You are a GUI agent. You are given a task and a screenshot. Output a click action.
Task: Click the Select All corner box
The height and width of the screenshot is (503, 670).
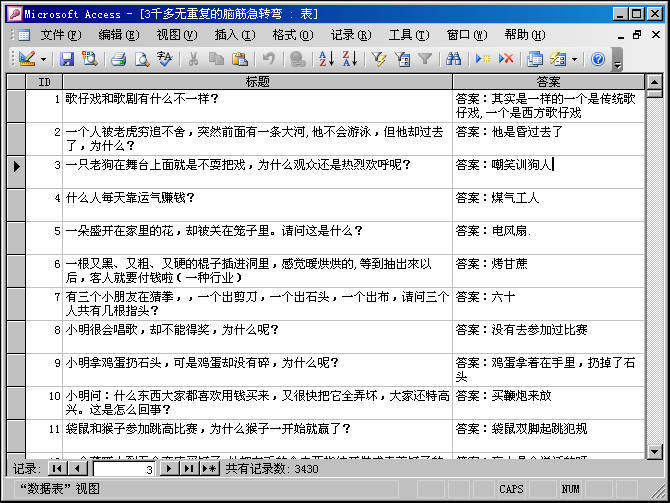16,82
